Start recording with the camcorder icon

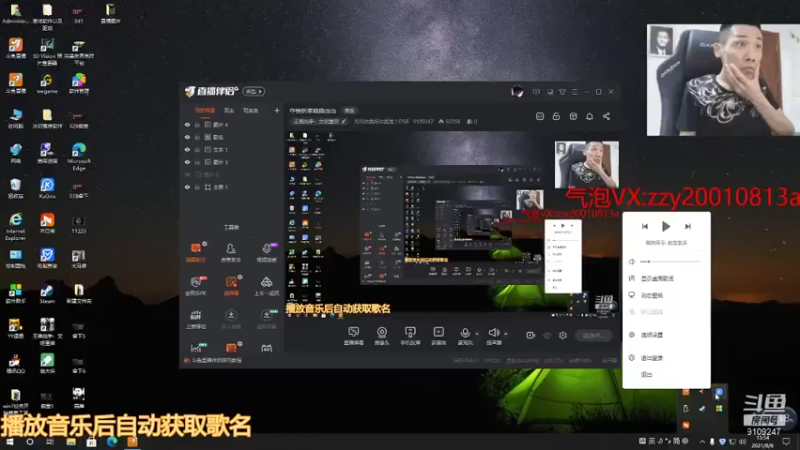tap(531, 335)
